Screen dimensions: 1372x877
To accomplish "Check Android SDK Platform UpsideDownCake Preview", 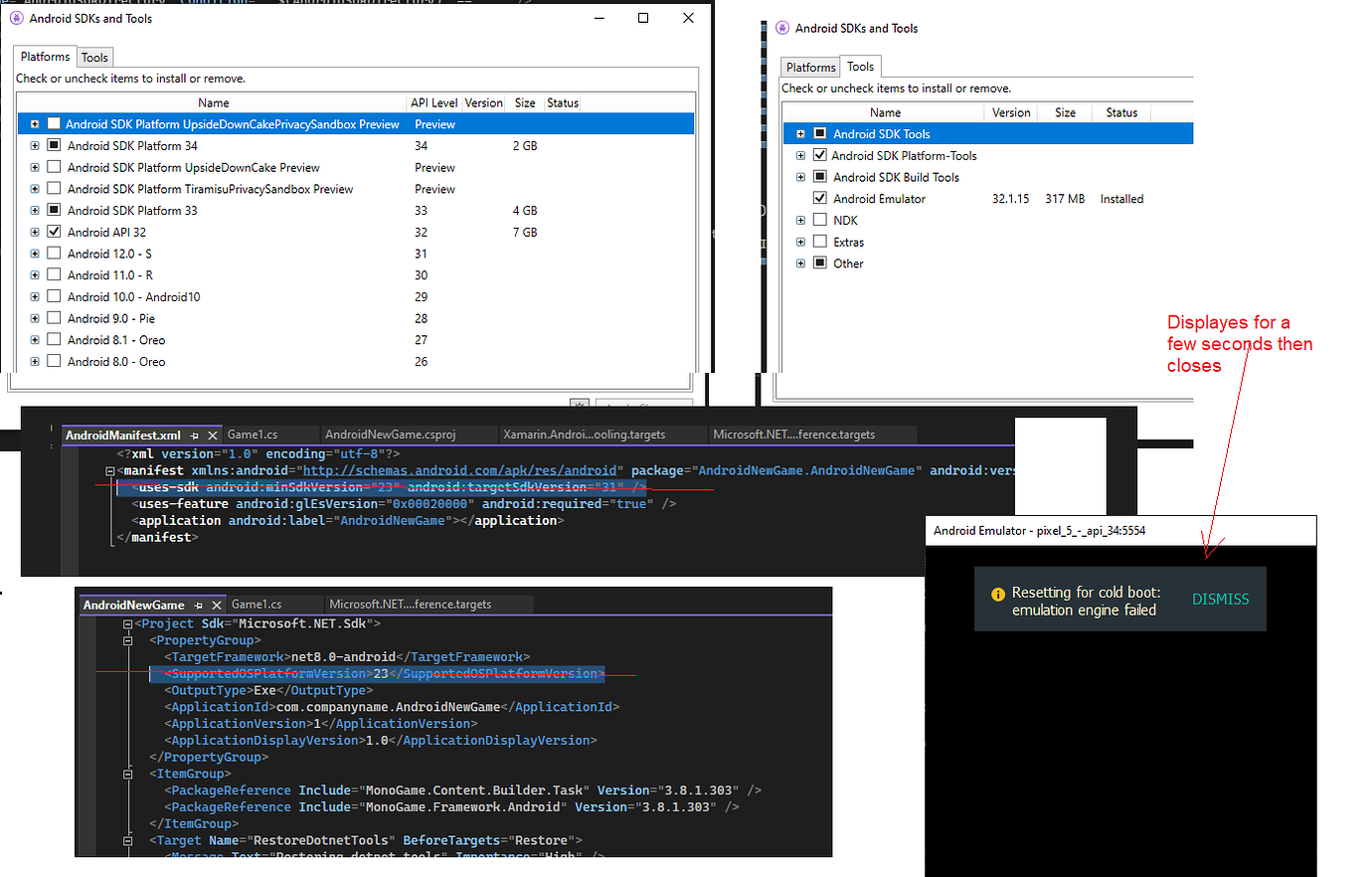I will pyautogui.click(x=54, y=167).
